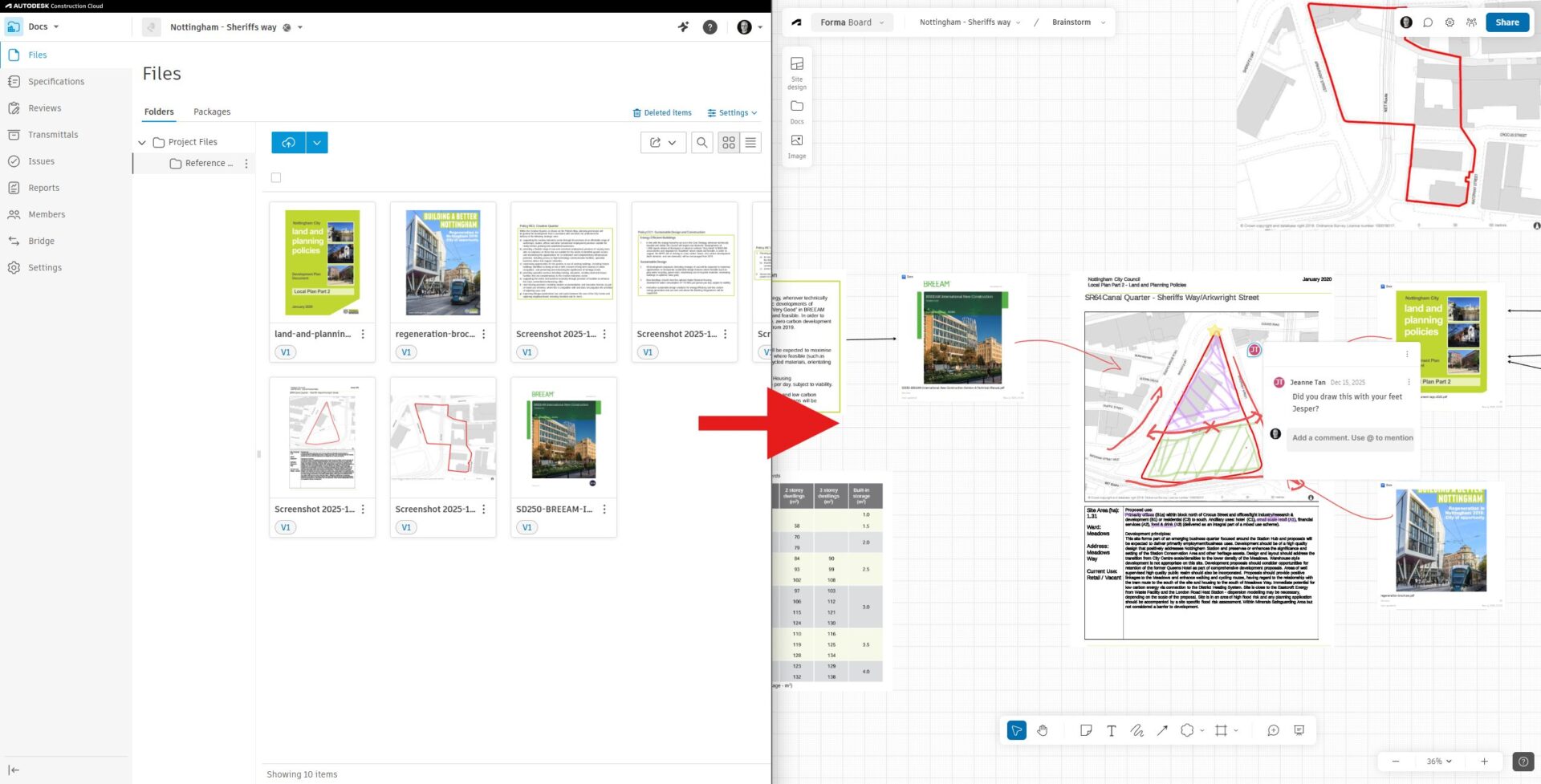
Task: Pick the arrow connector tool
Action: coord(1162,730)
